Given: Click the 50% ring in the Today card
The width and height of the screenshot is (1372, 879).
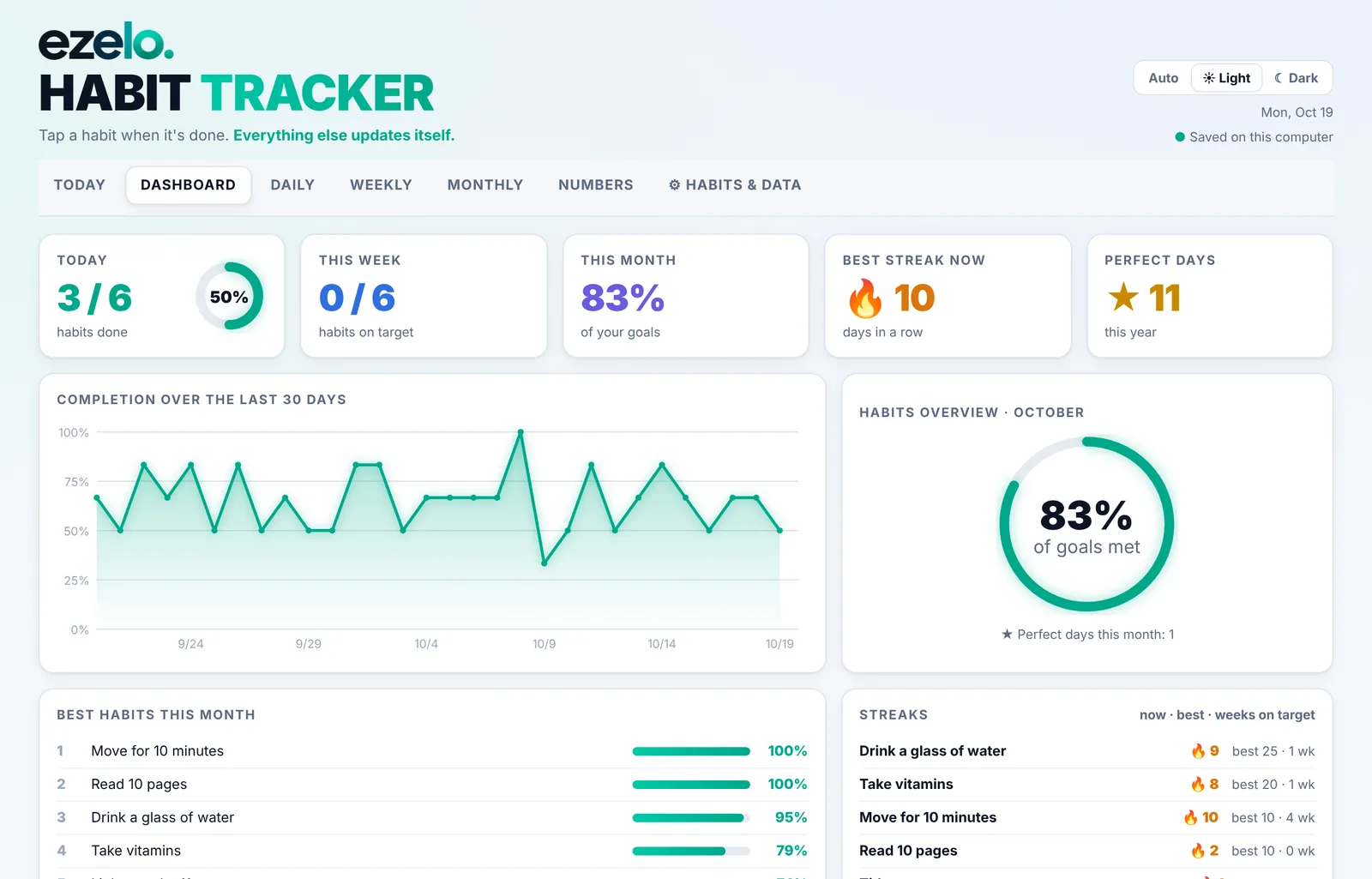Looking at the screenshot, I should (x=229, y=297).
